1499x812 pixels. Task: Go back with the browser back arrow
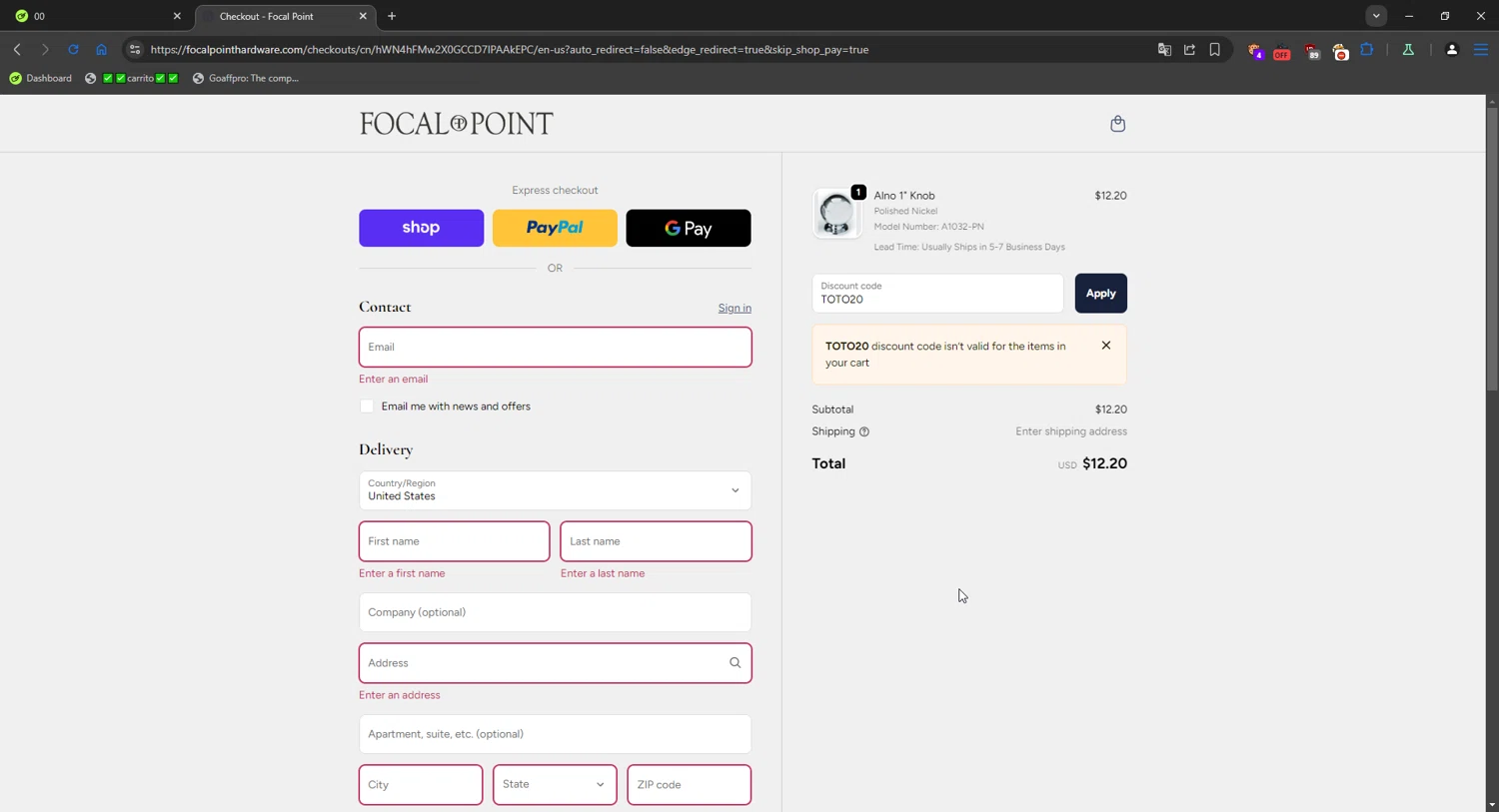click(x=17, y=49)
